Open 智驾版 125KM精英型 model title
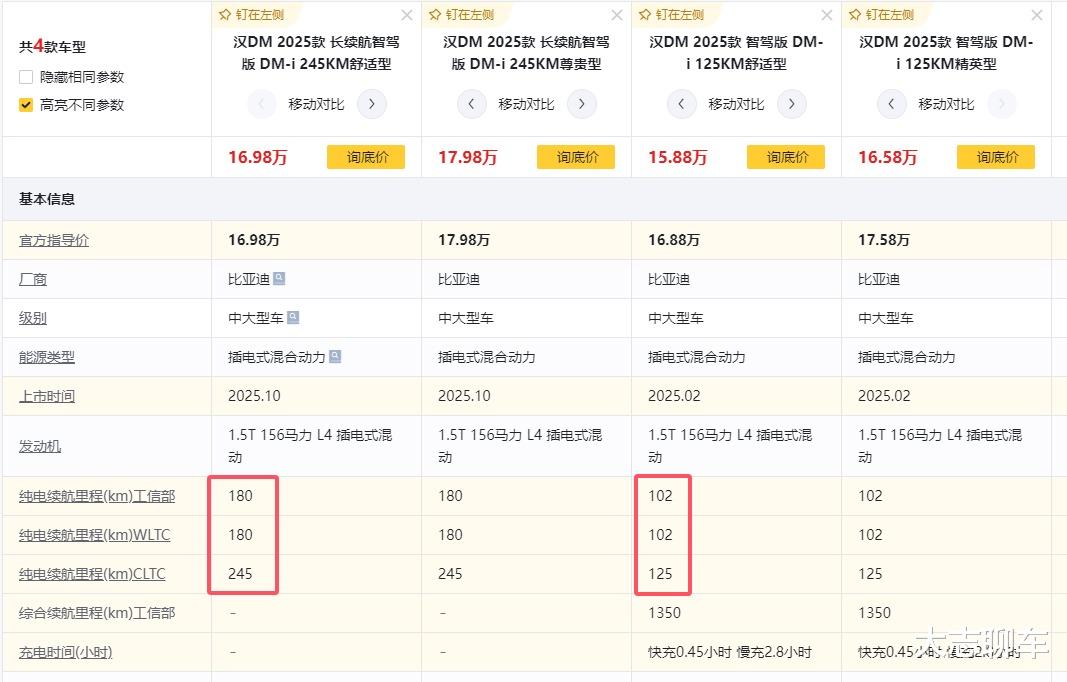This screenshot has height=682, width=1067. (946, 53)
